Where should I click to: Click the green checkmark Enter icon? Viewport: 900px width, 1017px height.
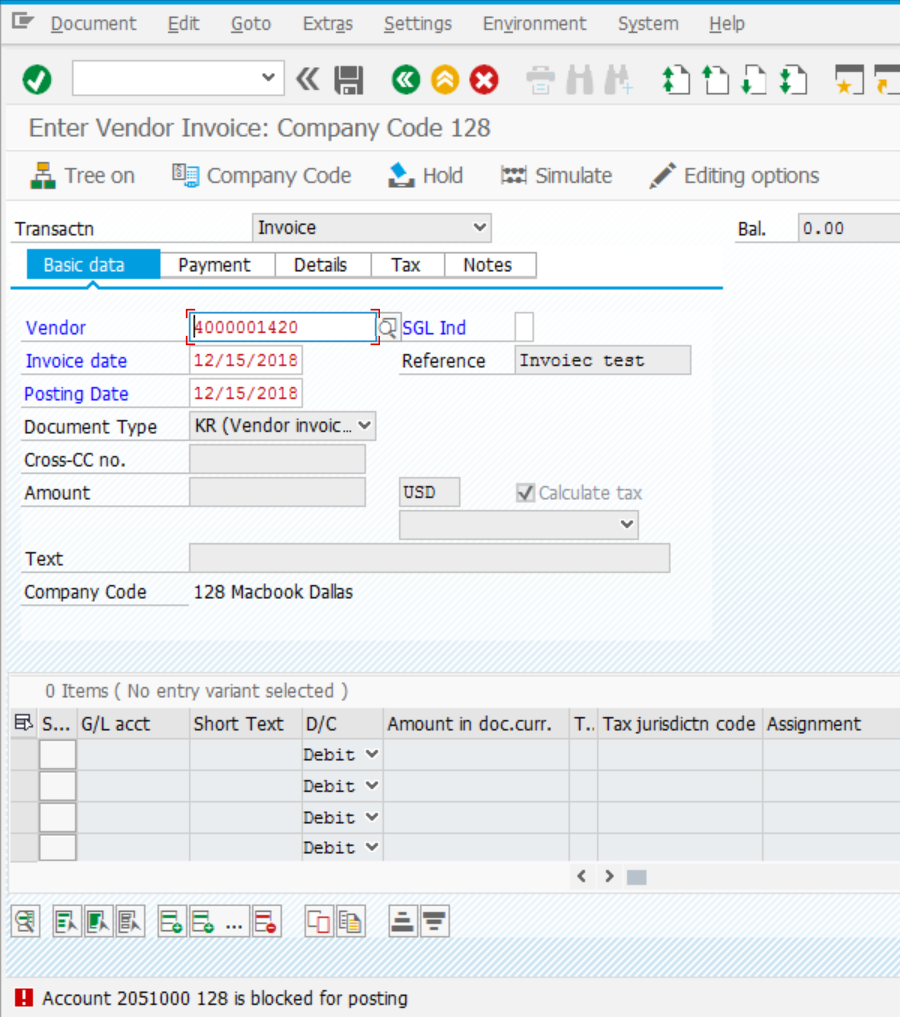(37, 80)
